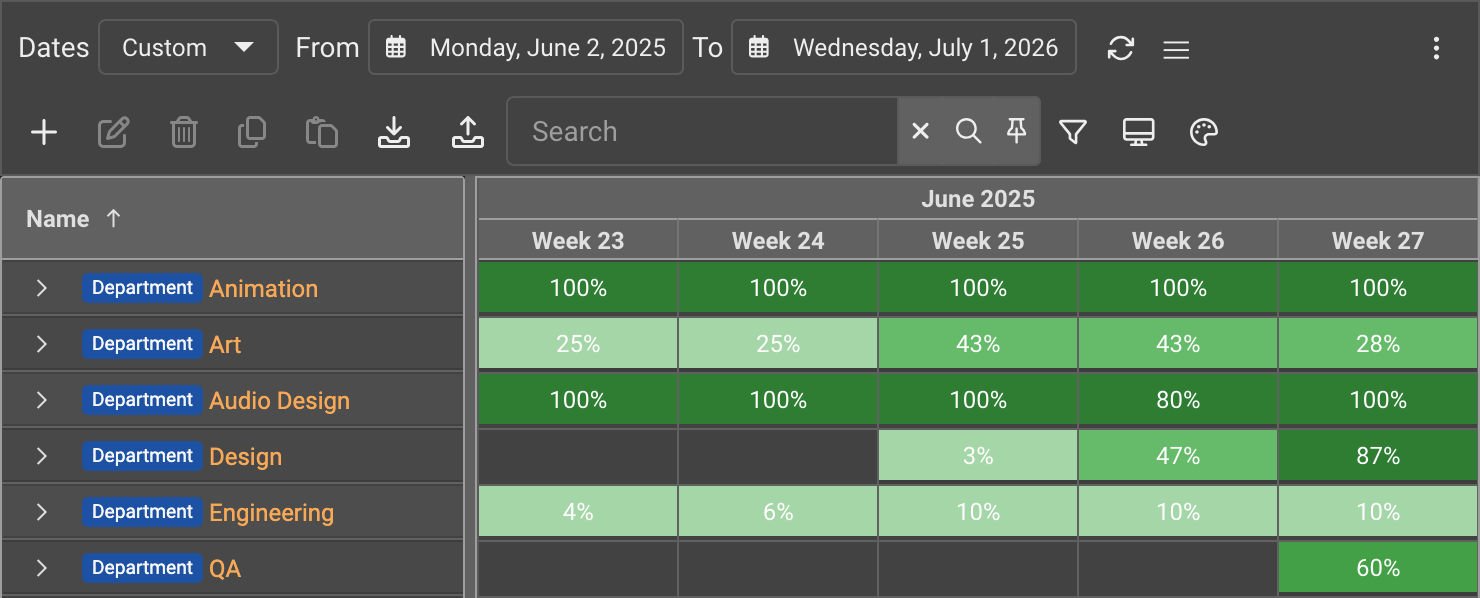Image resolution: width=1480 pixels, height=598 pixels.
Task: Click the monitor display settings icon
Action: (1138, 132)
